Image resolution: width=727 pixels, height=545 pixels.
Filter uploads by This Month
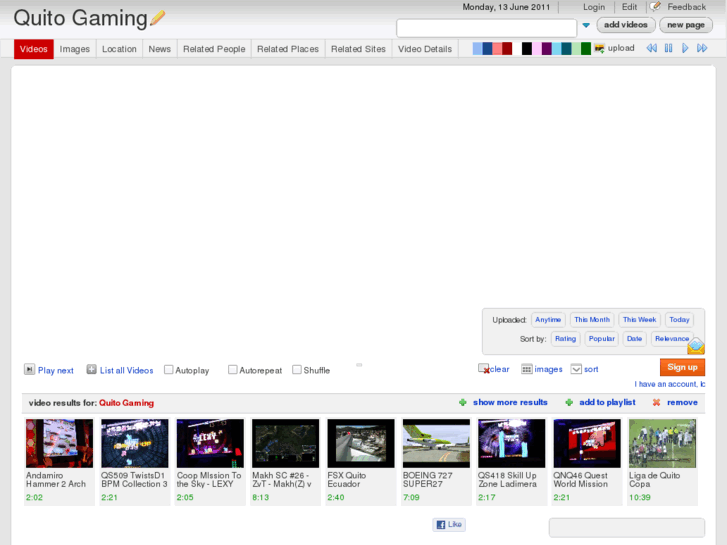[592, 320]
